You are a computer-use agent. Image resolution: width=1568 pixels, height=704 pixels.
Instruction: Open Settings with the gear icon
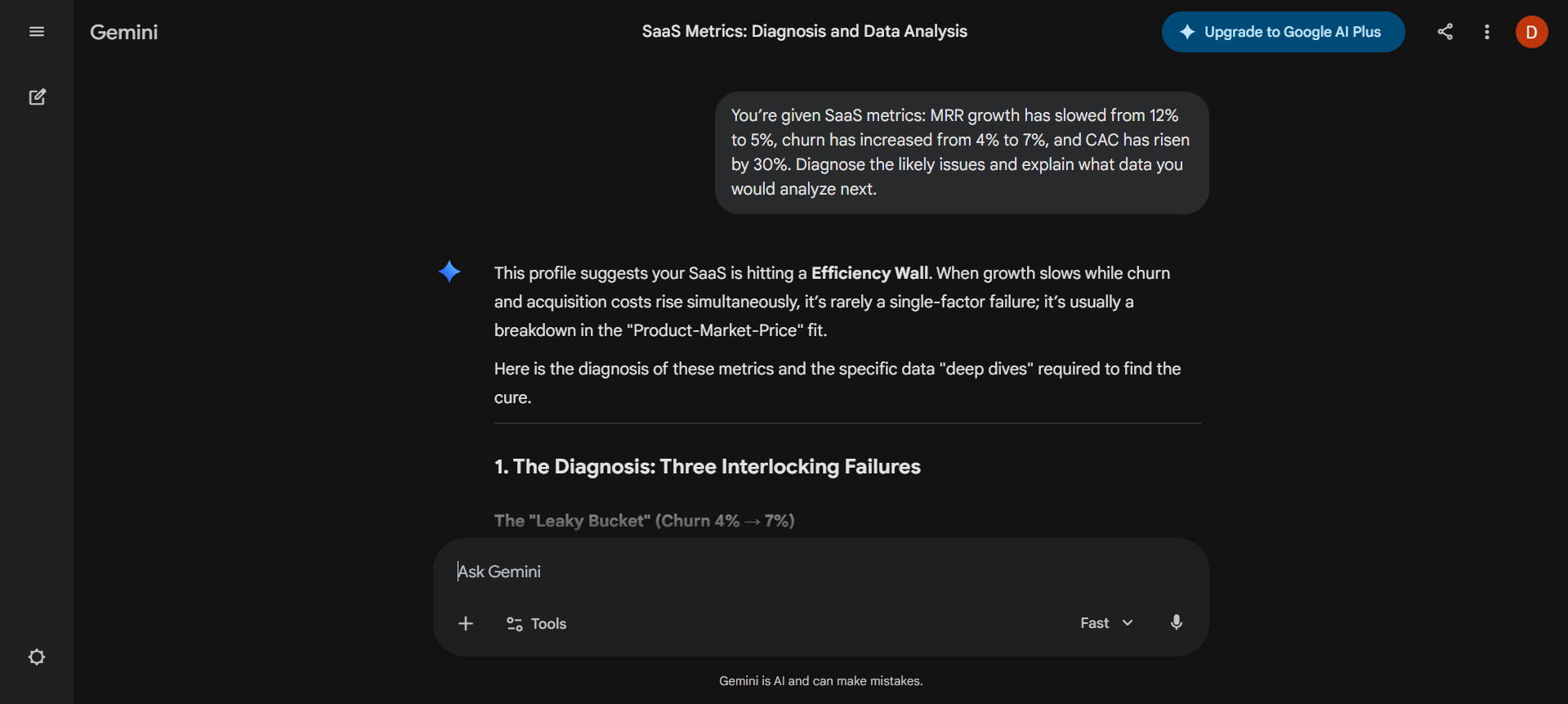tap(37, 657)
